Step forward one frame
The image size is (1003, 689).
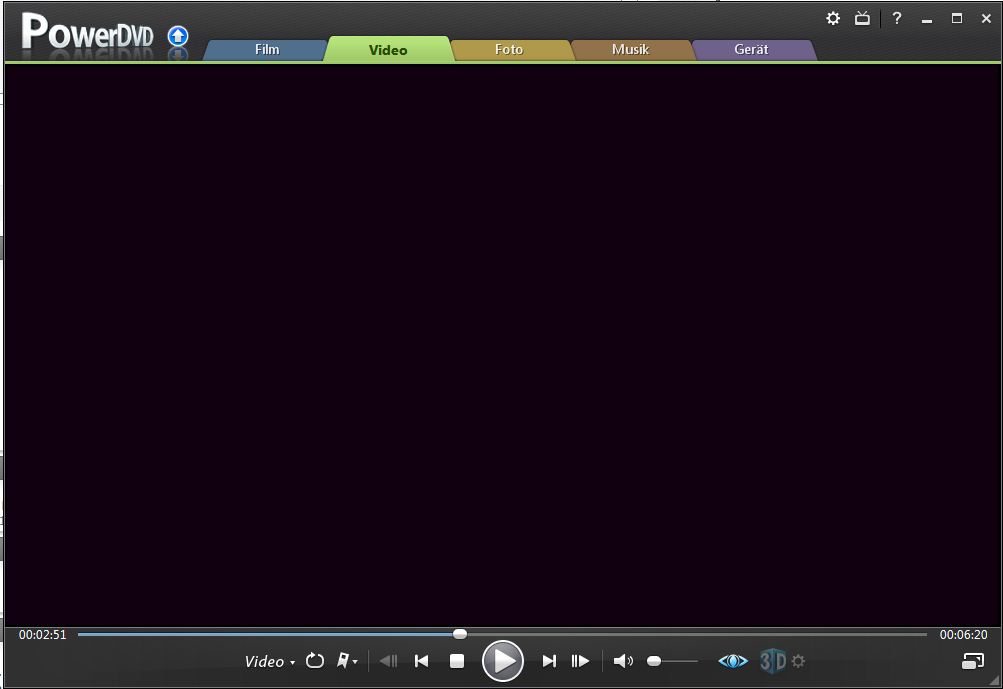[x=580, y=661]
